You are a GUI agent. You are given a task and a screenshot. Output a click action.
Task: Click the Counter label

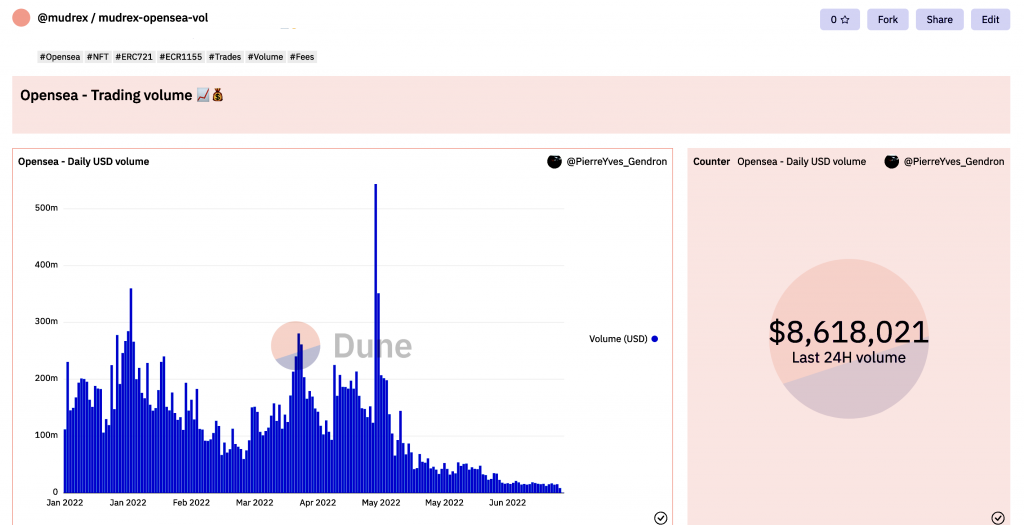(711, 161)
